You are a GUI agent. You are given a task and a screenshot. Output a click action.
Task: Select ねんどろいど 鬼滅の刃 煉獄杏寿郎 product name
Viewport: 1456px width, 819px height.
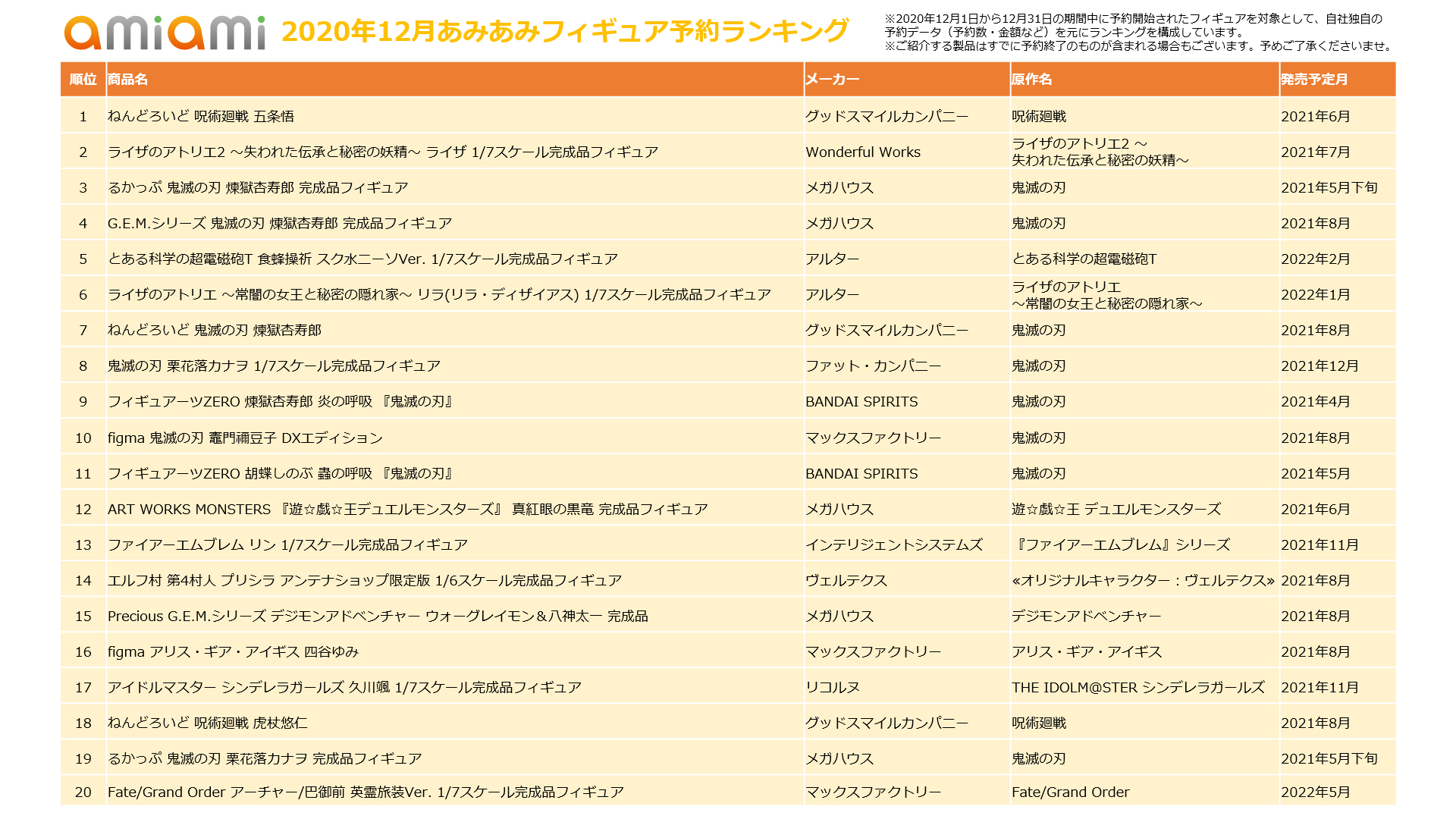(215, 330)
